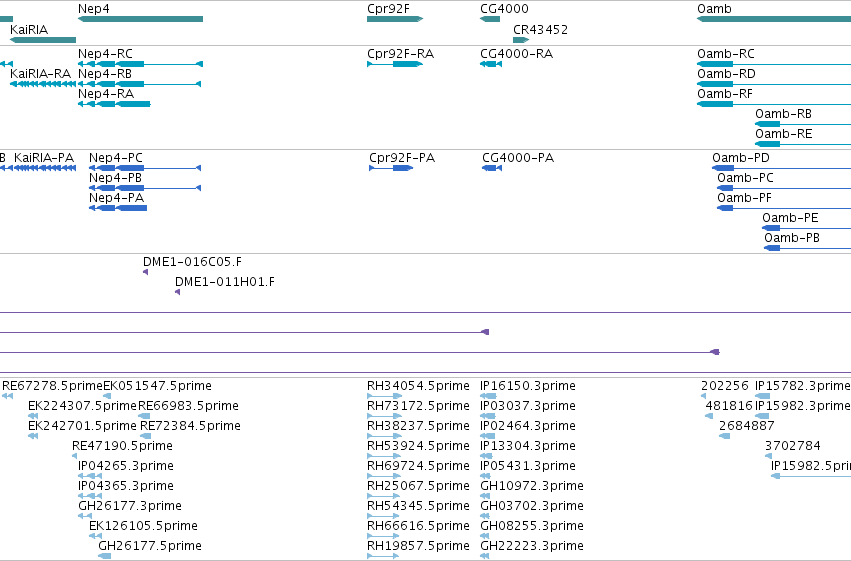Select EST EK224307.5prime

pos(33,416)
